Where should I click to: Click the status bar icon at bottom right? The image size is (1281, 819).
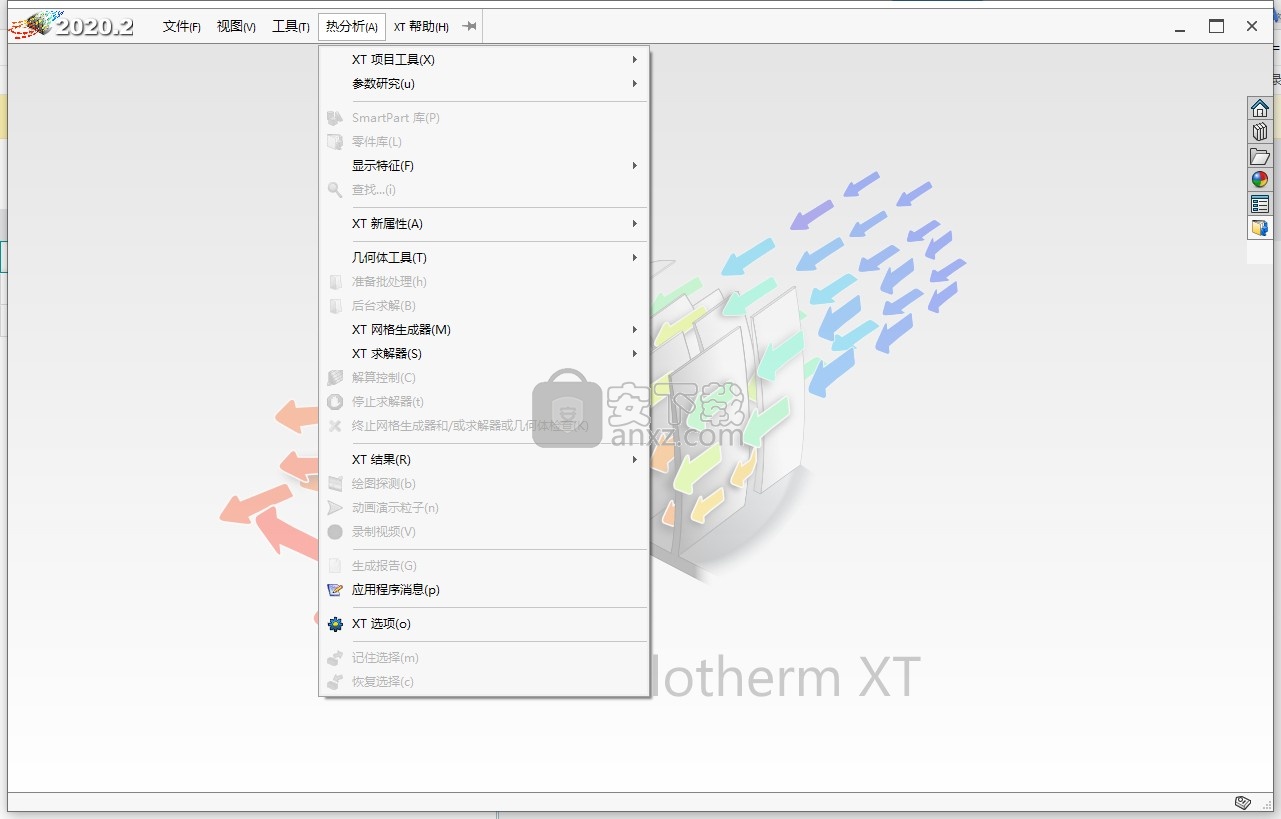click(x=1242, y=802)
